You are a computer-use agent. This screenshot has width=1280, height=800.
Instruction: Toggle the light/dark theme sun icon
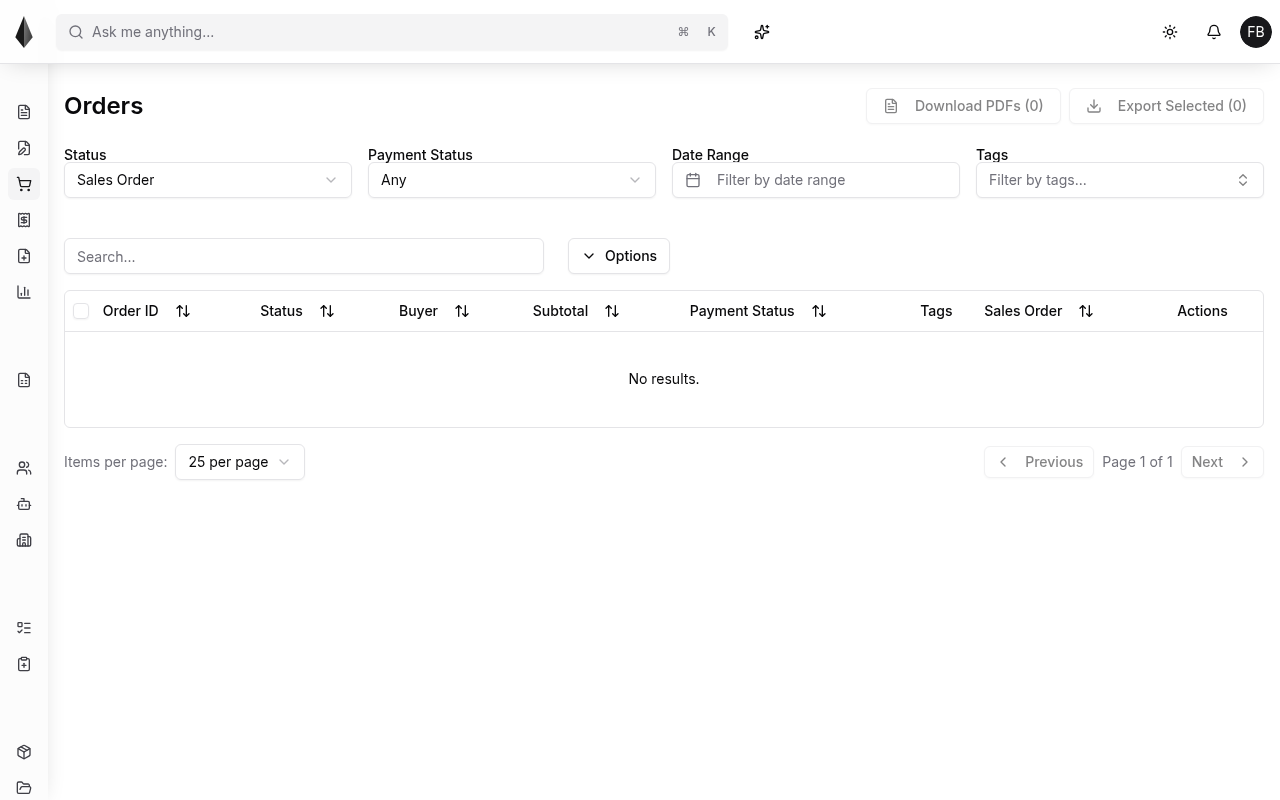point(1170,32)
